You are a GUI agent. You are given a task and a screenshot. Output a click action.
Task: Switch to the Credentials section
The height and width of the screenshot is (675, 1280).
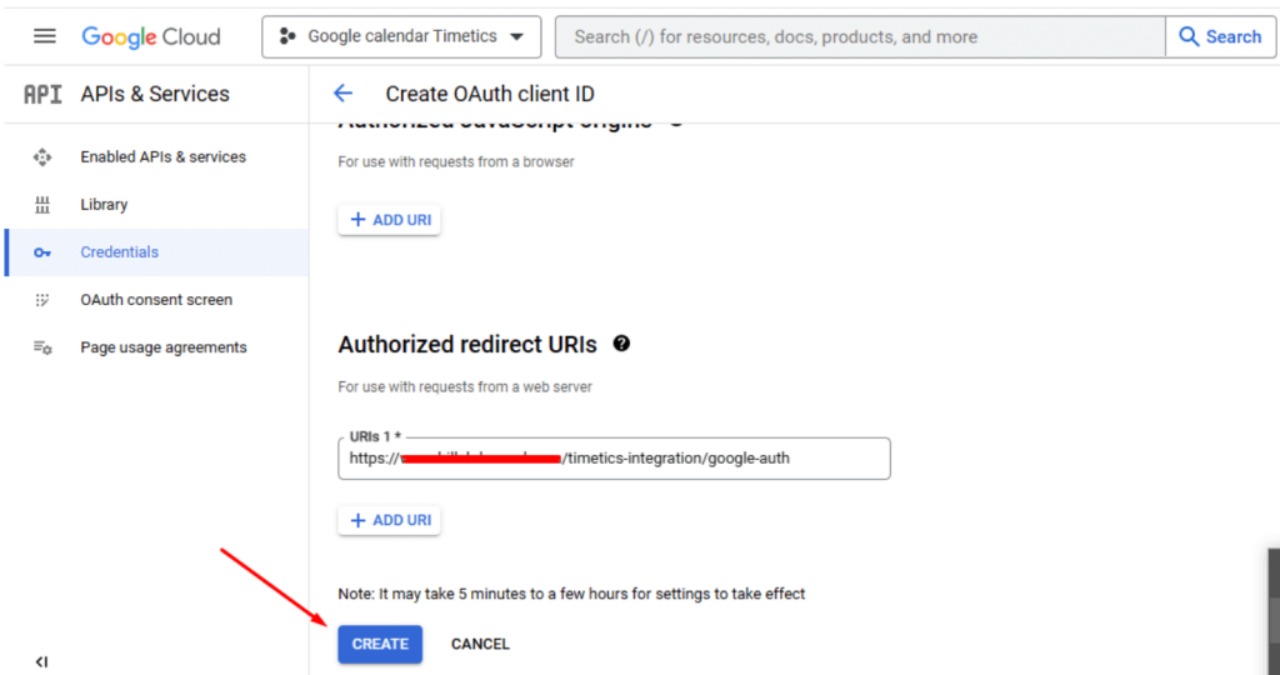click(x=119, y=252)
